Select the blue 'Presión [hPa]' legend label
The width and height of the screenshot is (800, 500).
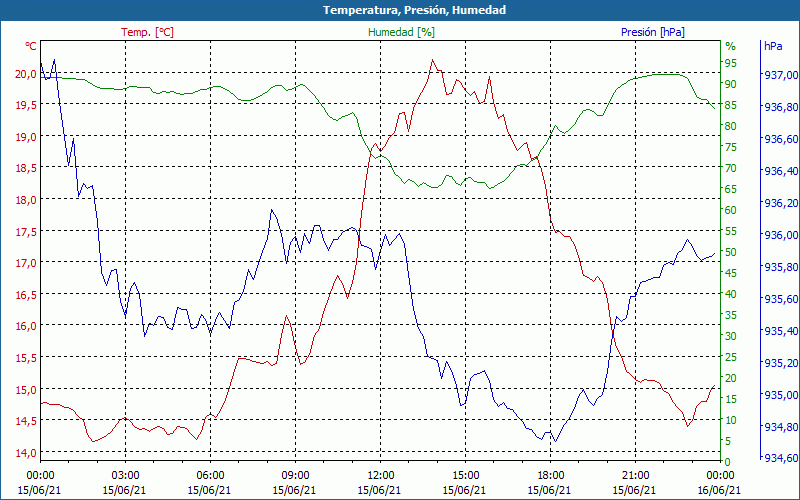[653, 32]
